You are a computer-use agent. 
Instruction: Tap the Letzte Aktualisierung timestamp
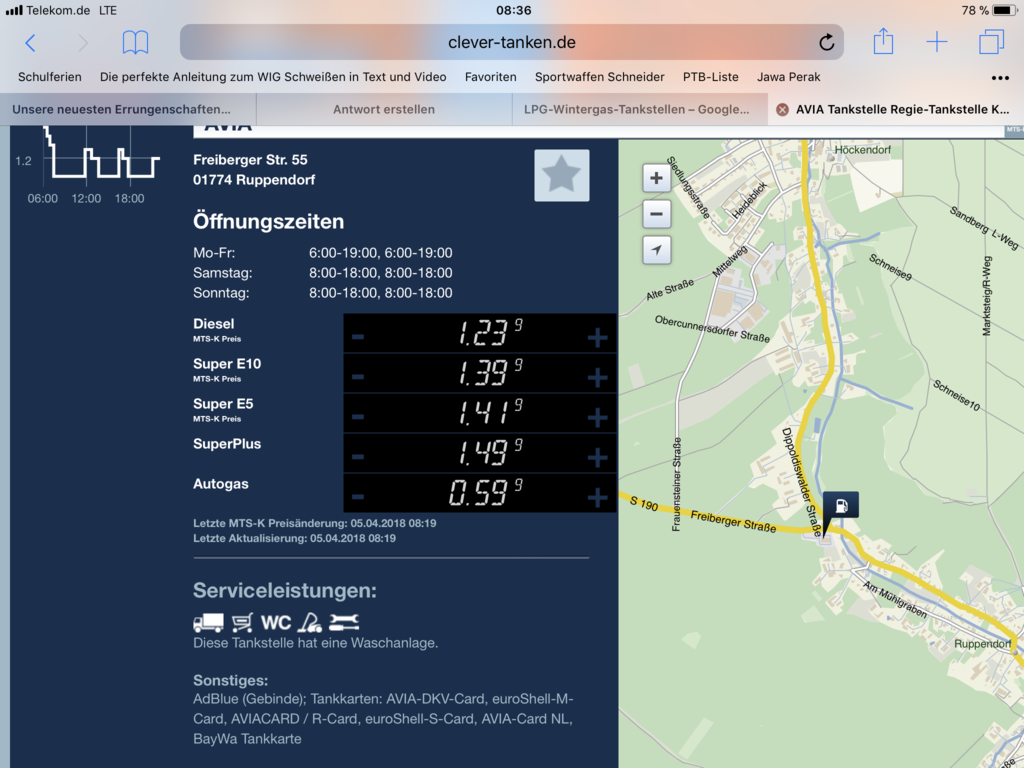click(295, 539)
